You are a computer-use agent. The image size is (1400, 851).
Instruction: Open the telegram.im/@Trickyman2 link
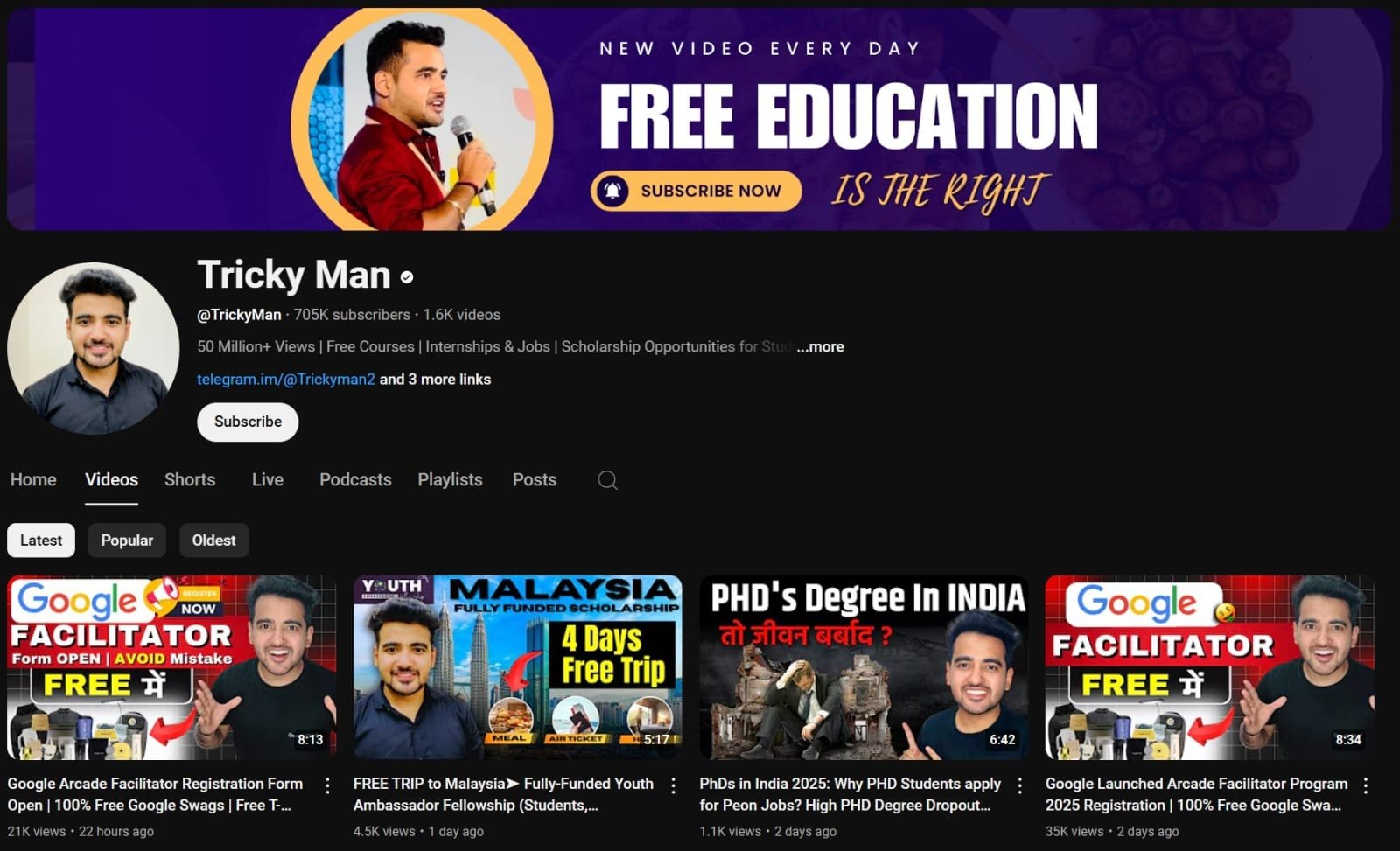(x=285, y=380)
